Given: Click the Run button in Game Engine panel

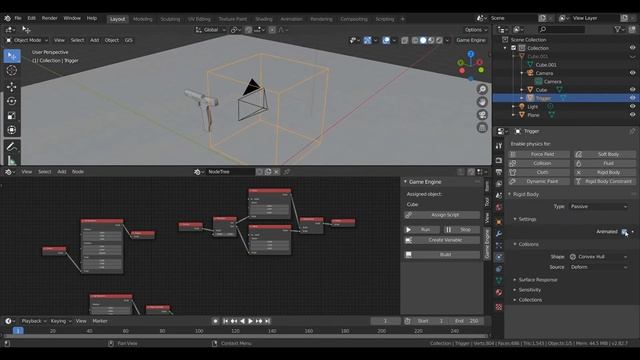Looking at the screenshot, I should [422, 230].
